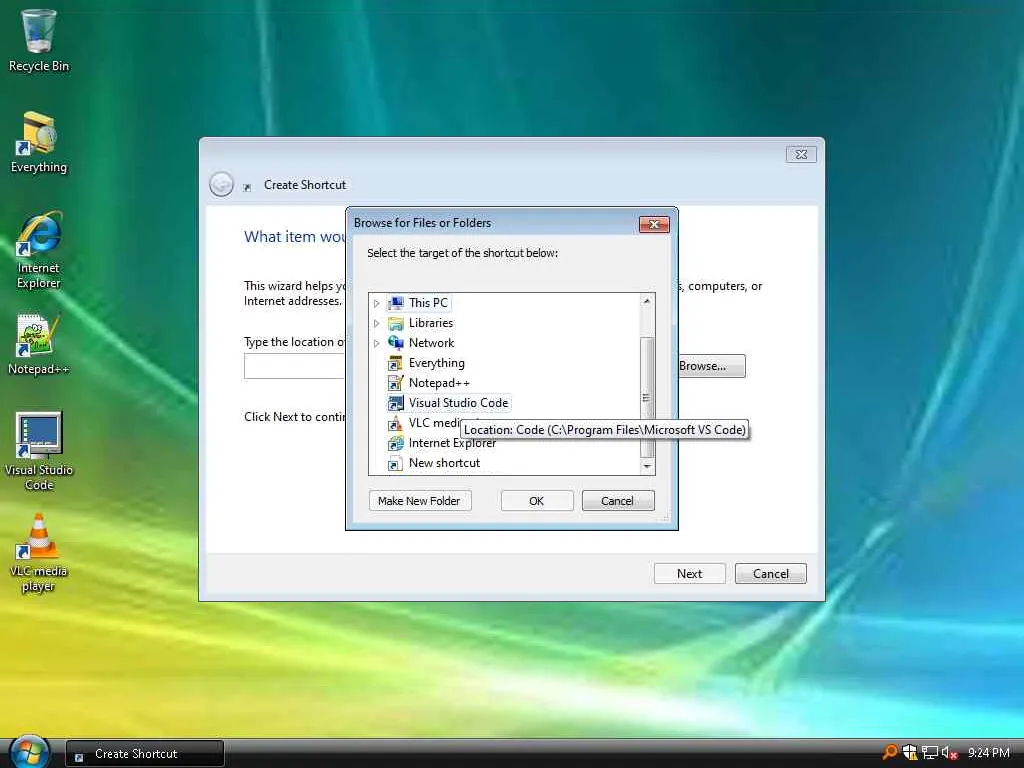This screenshot has width=1024, height=768.
Task: Select the VLC media player desktop shortcut
Action: pos(39,554)
